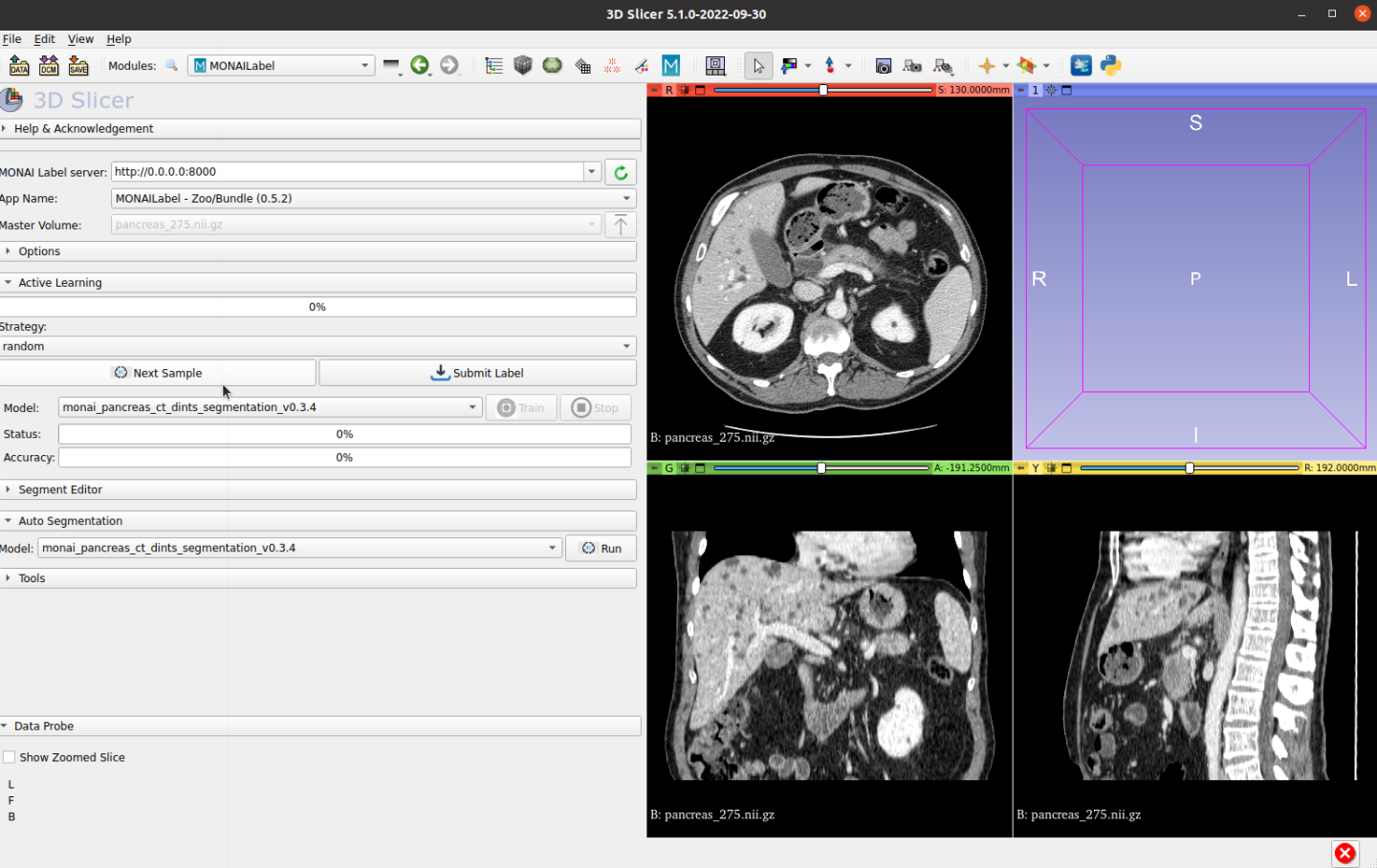Open the Python console icon
This screenshot has width=1377, height=868.
click(x=1110, y=65)
